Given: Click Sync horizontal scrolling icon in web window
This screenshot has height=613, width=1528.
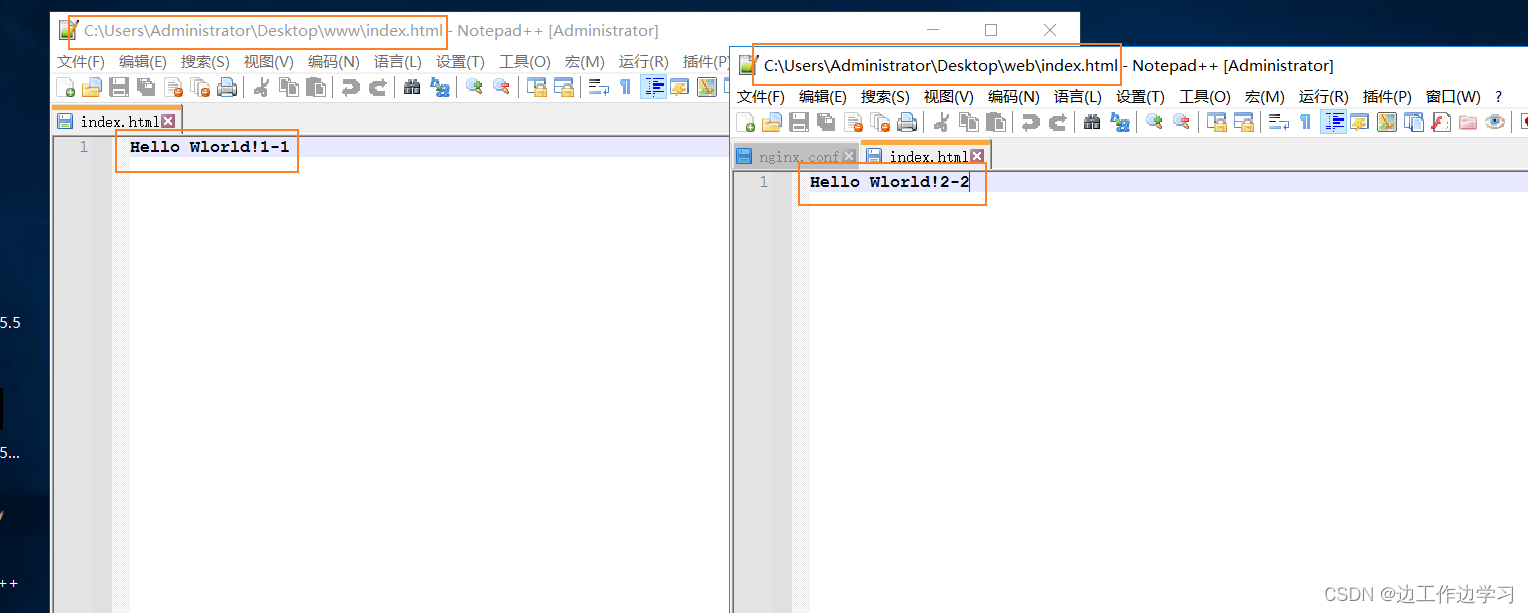Looking at the screenshot, I should coord(1243,122).
